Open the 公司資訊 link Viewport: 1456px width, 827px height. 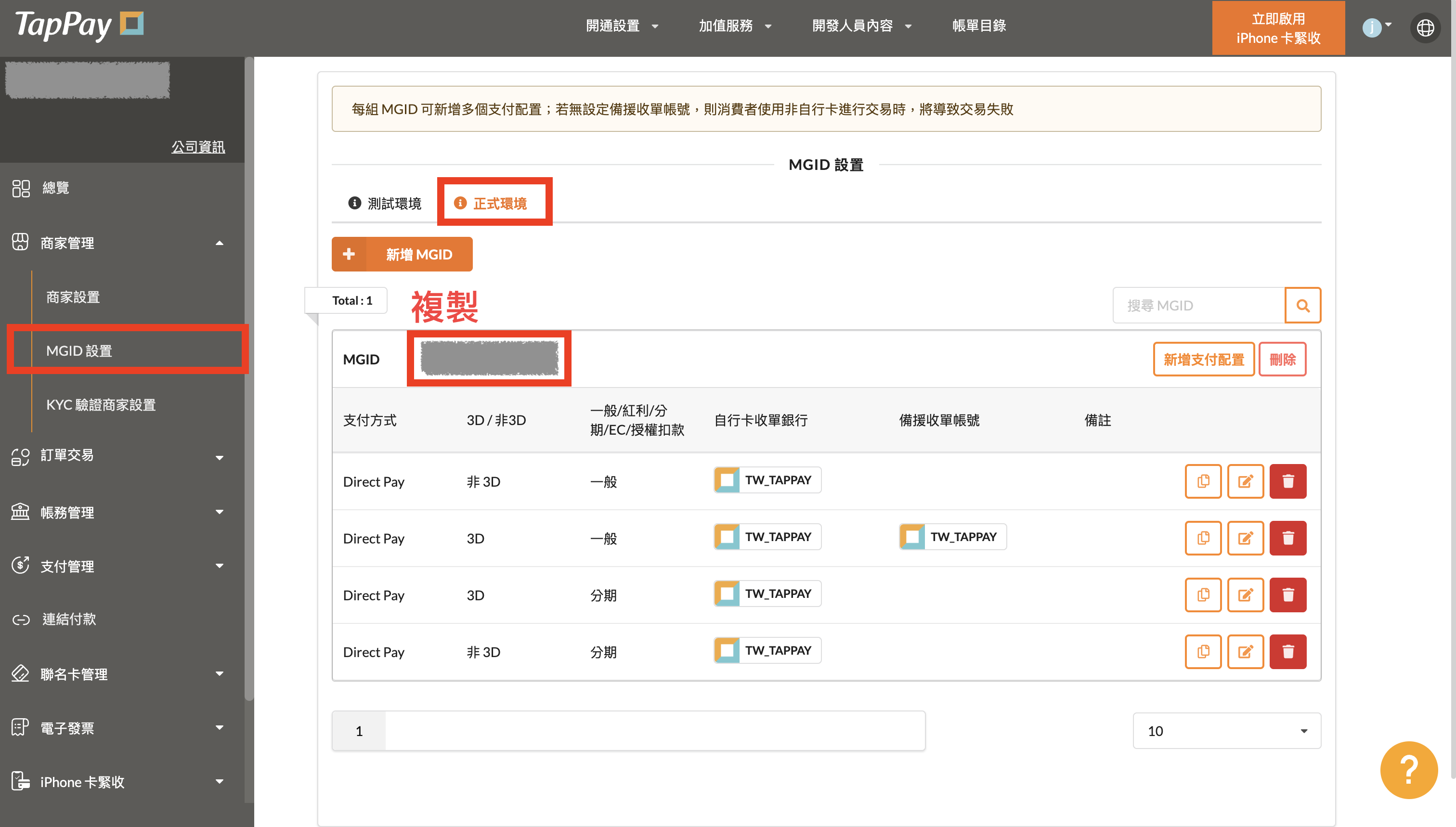(x=198, y=147)
